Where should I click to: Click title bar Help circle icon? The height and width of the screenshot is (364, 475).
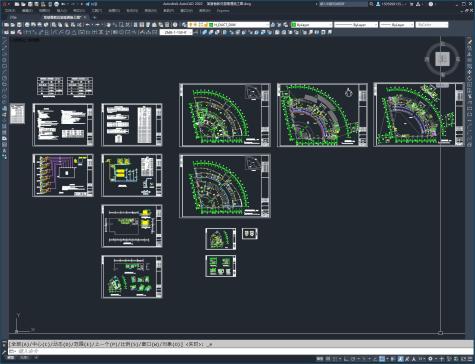(x=431, y=4)
